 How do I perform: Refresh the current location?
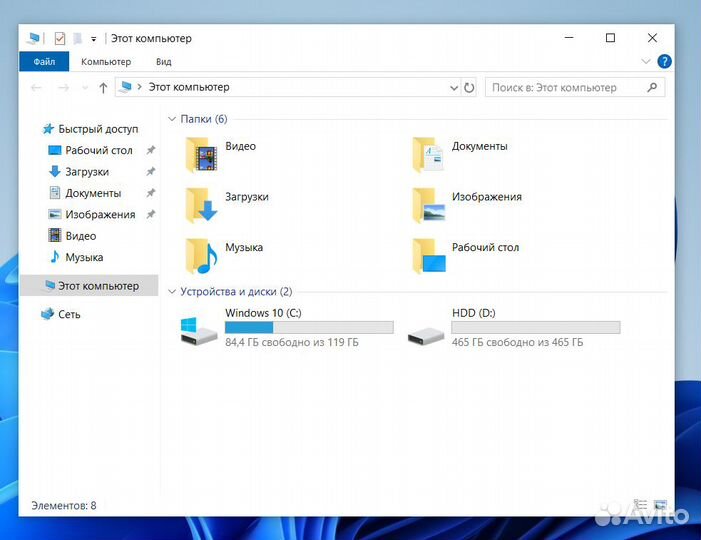[469, 88]
